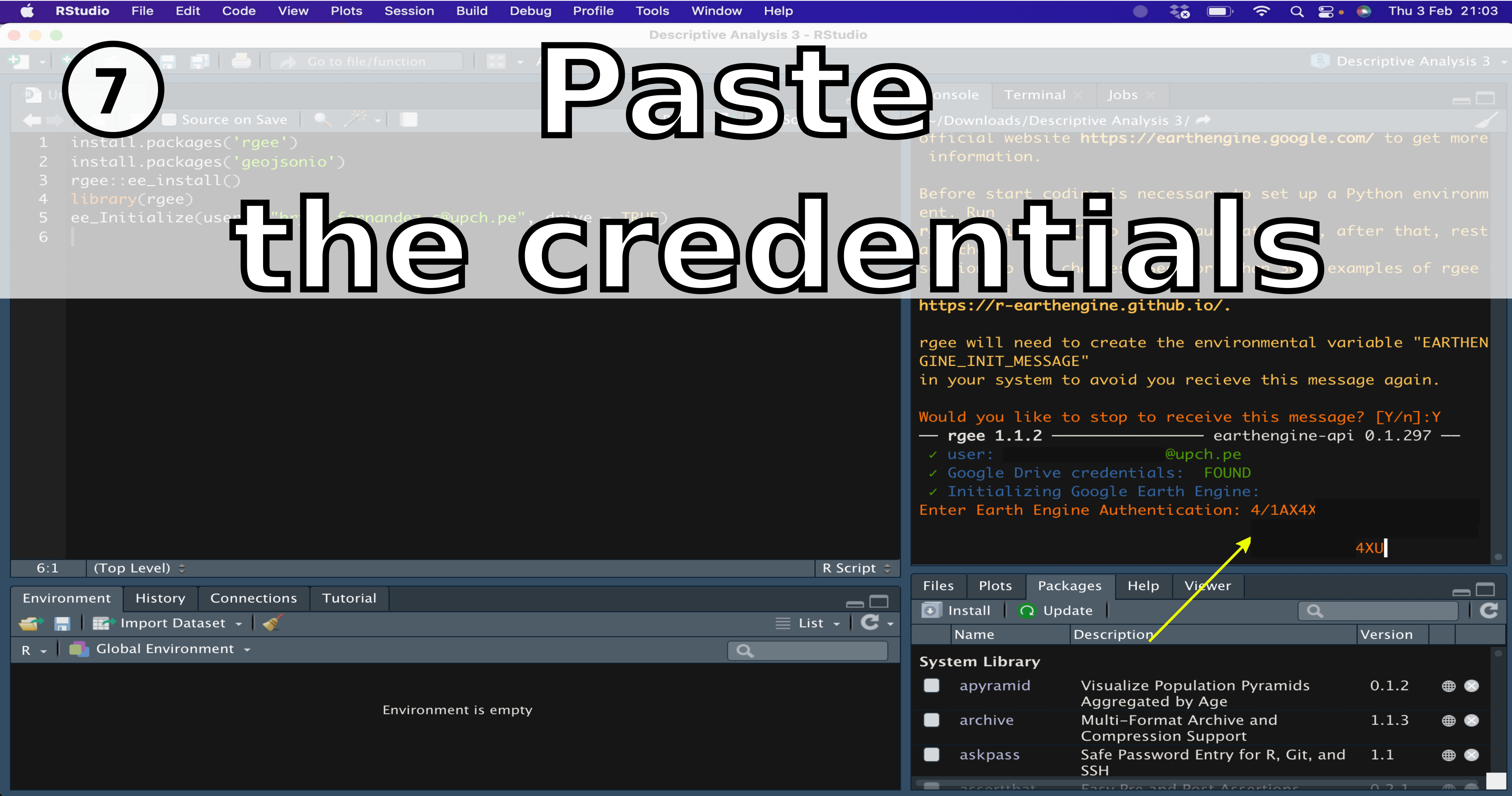Screen dimensions: 1512x796
Task: Open the Code menu
Action: tap(238, 11)
